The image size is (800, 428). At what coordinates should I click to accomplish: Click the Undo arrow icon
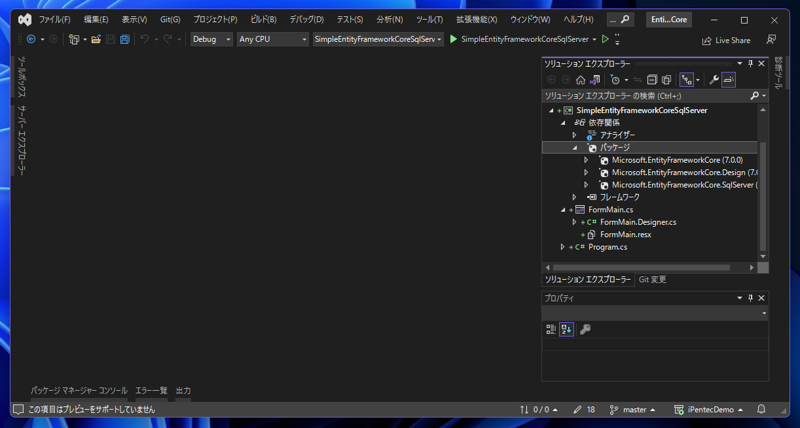(145, 39)
